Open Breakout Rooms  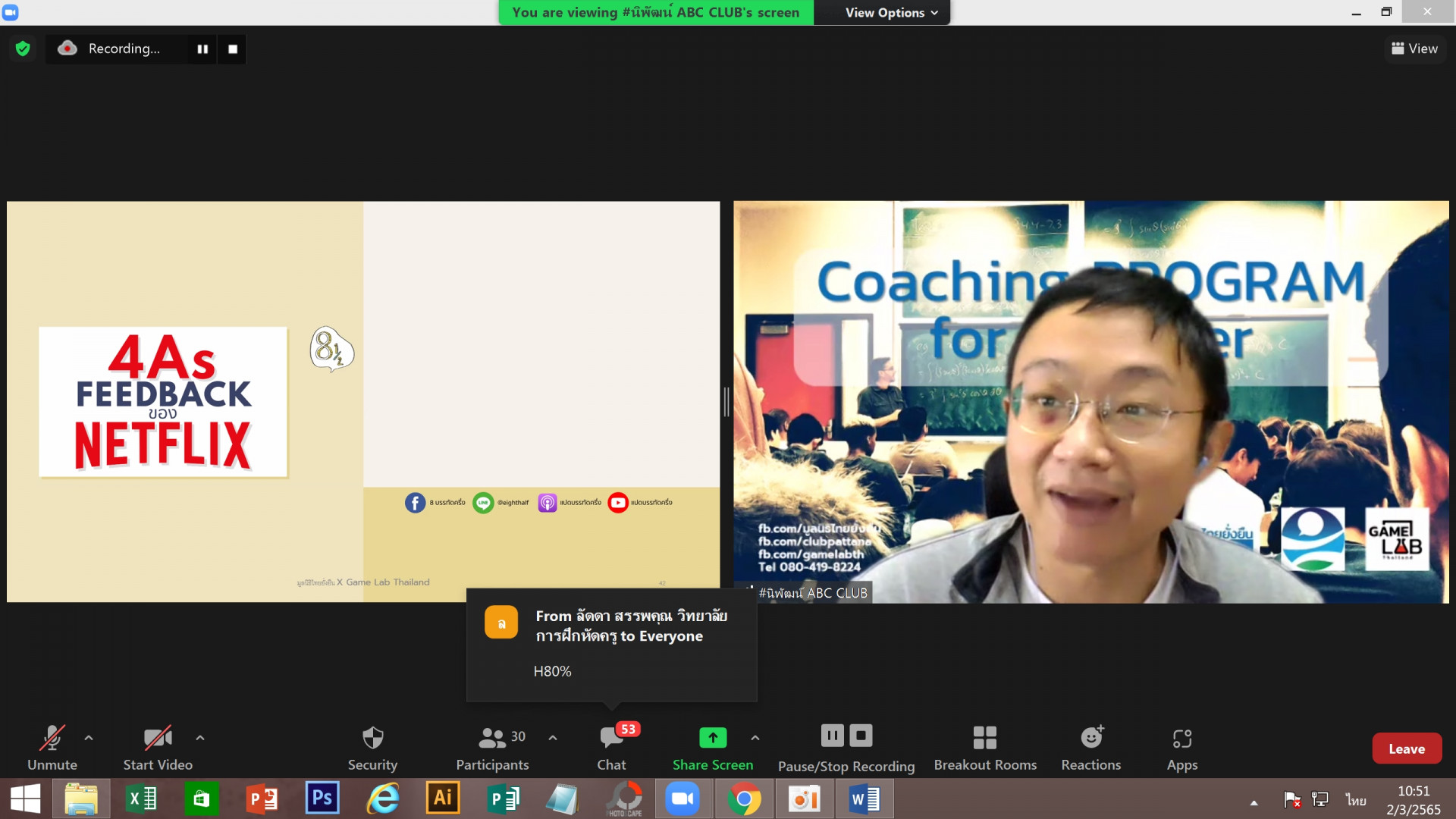pyautogui.click(x=985, y=748)
